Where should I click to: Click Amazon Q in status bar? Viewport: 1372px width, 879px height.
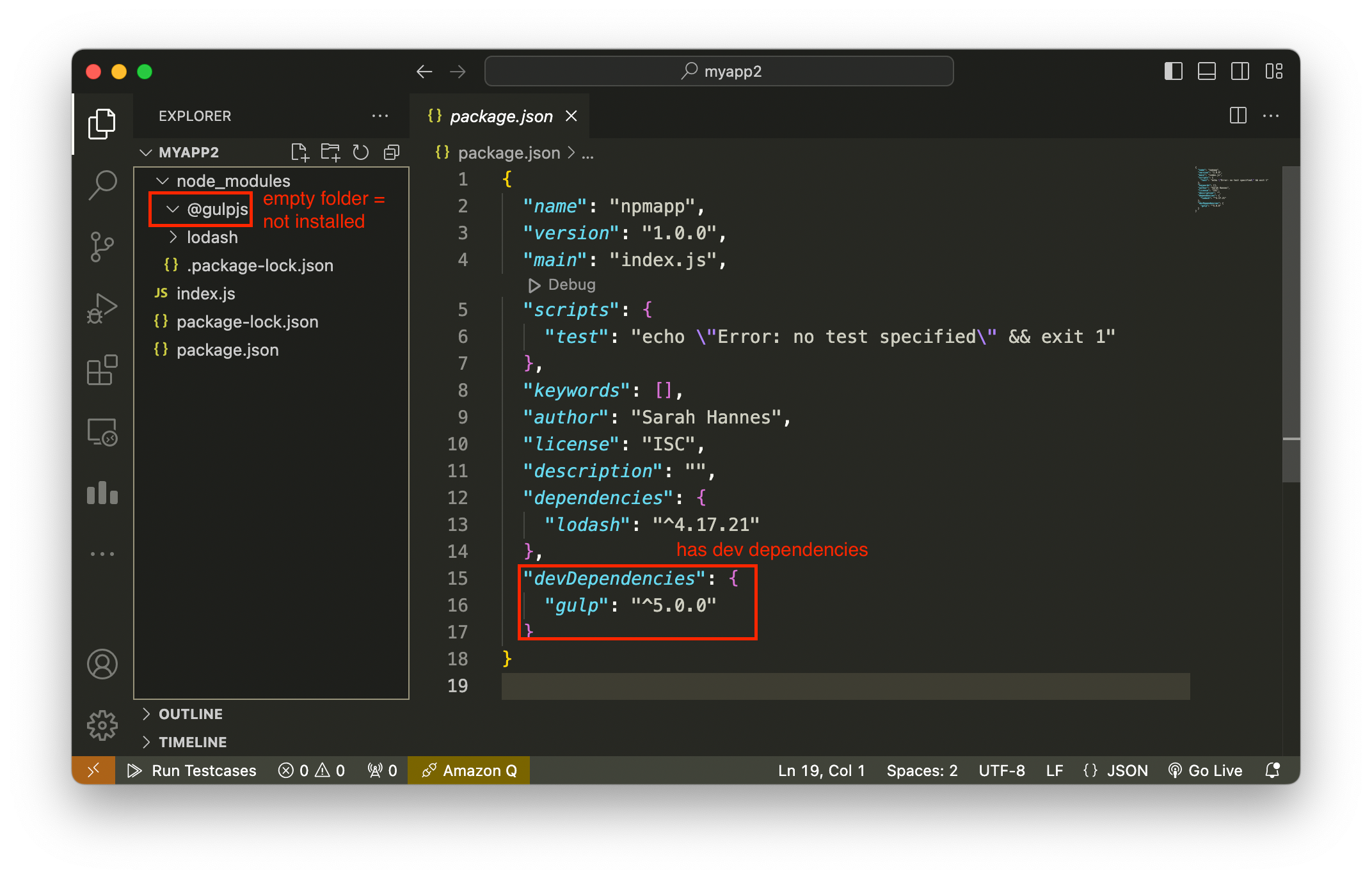pos(469,770)
